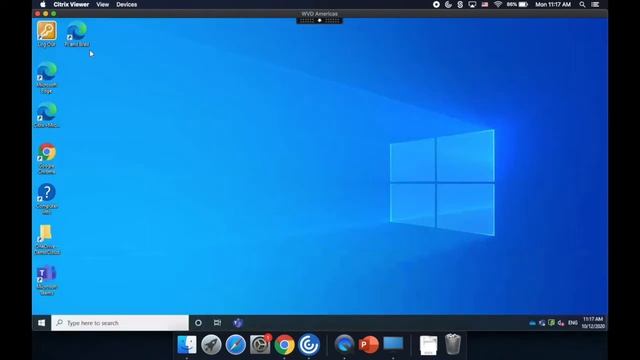Open the View menu

(x=102, y=4)
